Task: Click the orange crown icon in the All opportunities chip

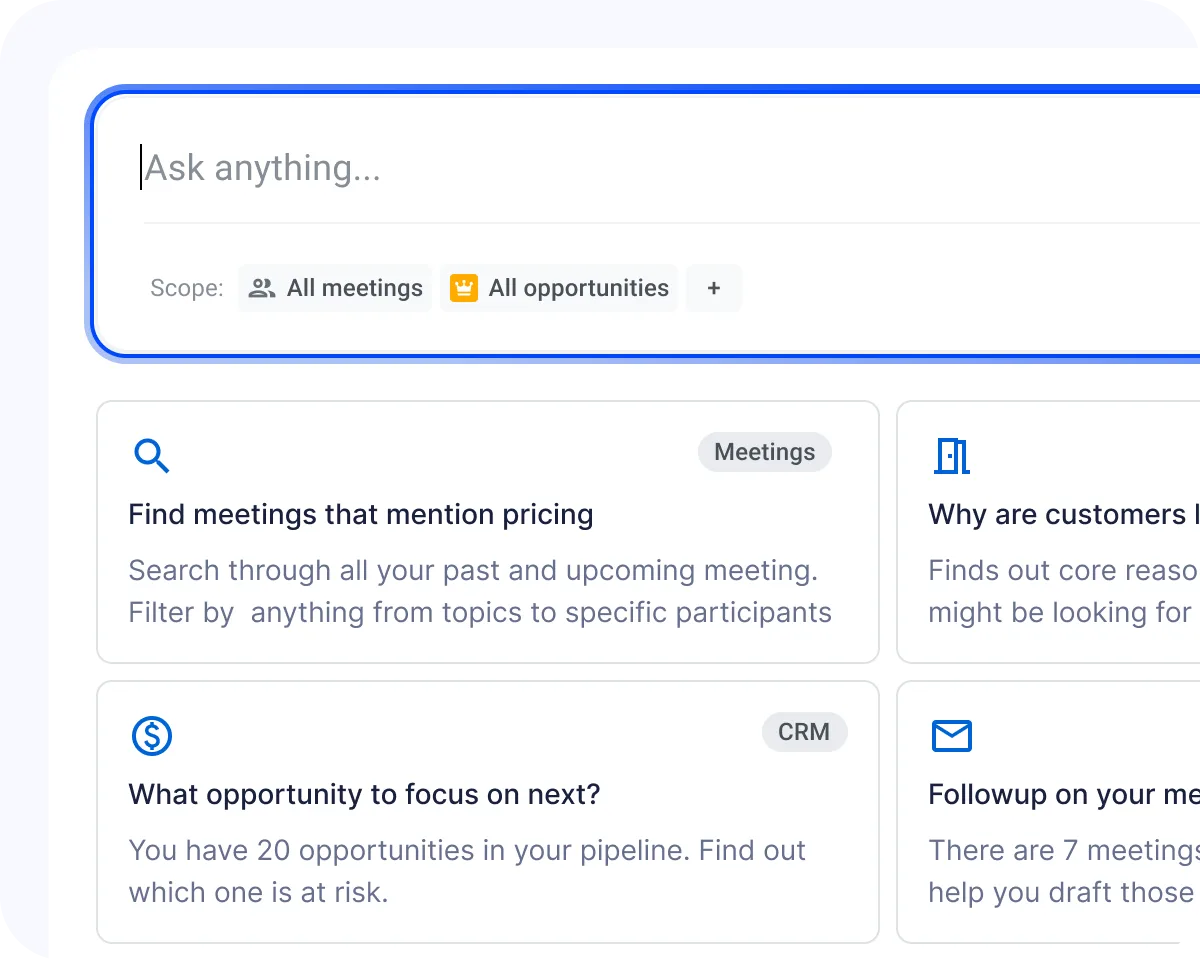Action: pyautogui.click(x=463, y=288)
